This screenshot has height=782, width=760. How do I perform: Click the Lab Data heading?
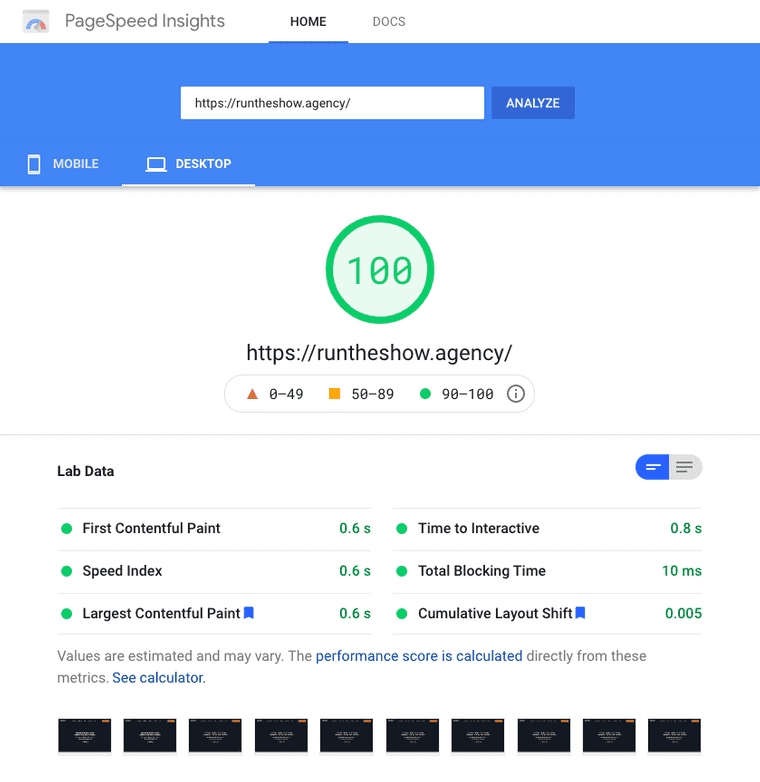pyautogui.click(x=85, y=471)
